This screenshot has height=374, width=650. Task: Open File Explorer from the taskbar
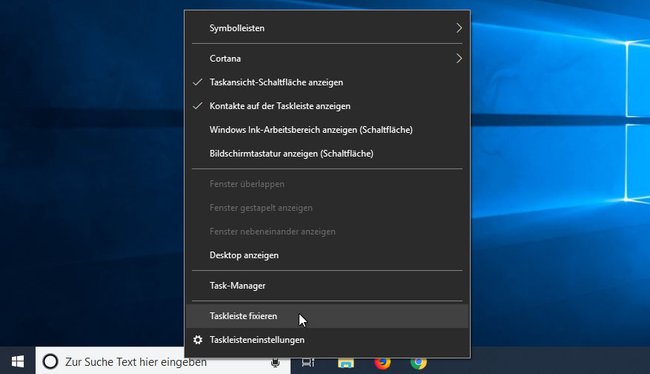click(x=346, y=364)
